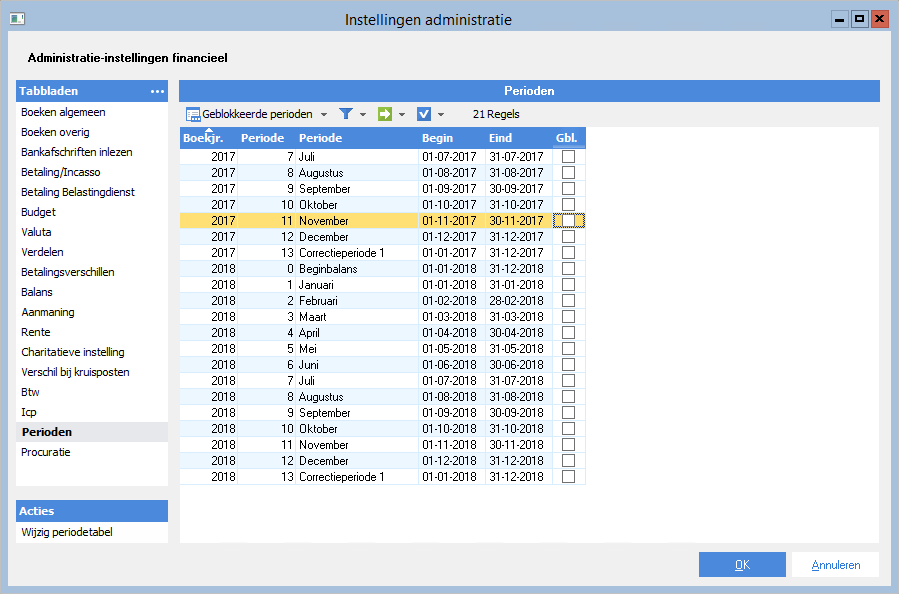Switch to Bankafschriften inlezen tab
This screenshot has width=899, height=594.
pyautogui.click(x=77, y=153)
